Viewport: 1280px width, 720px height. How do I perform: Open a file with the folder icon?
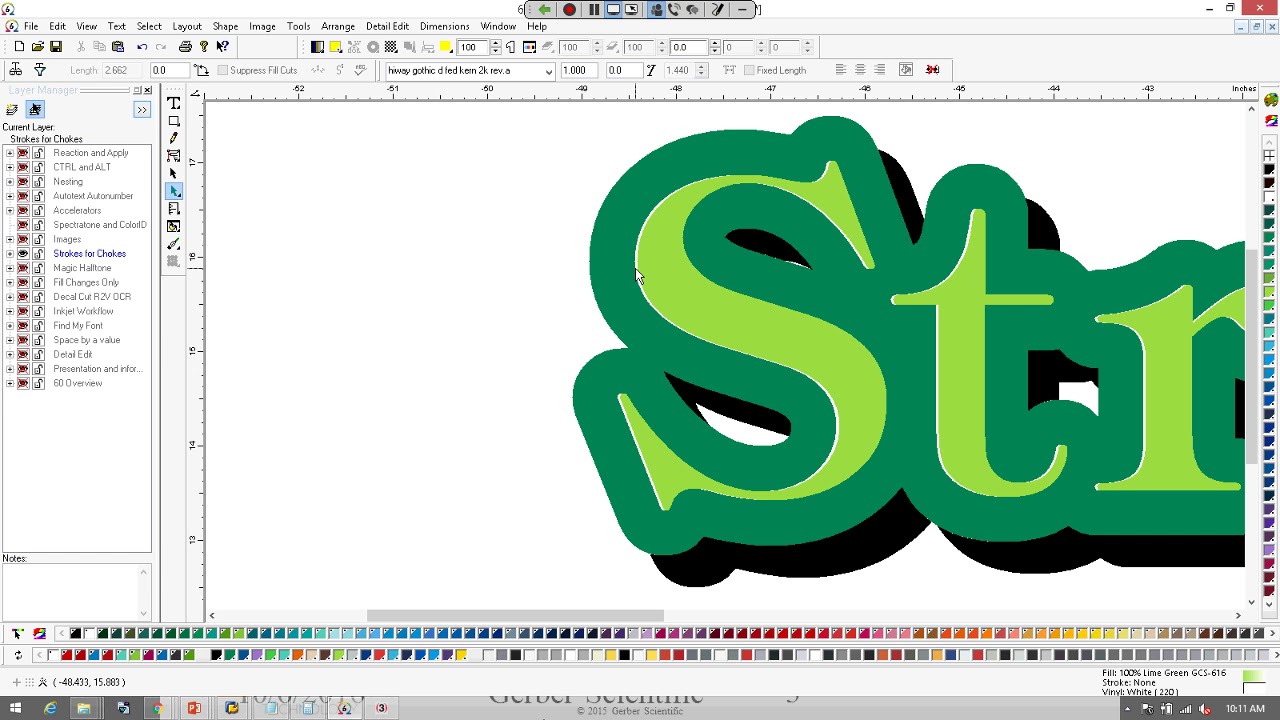point(37,47)
